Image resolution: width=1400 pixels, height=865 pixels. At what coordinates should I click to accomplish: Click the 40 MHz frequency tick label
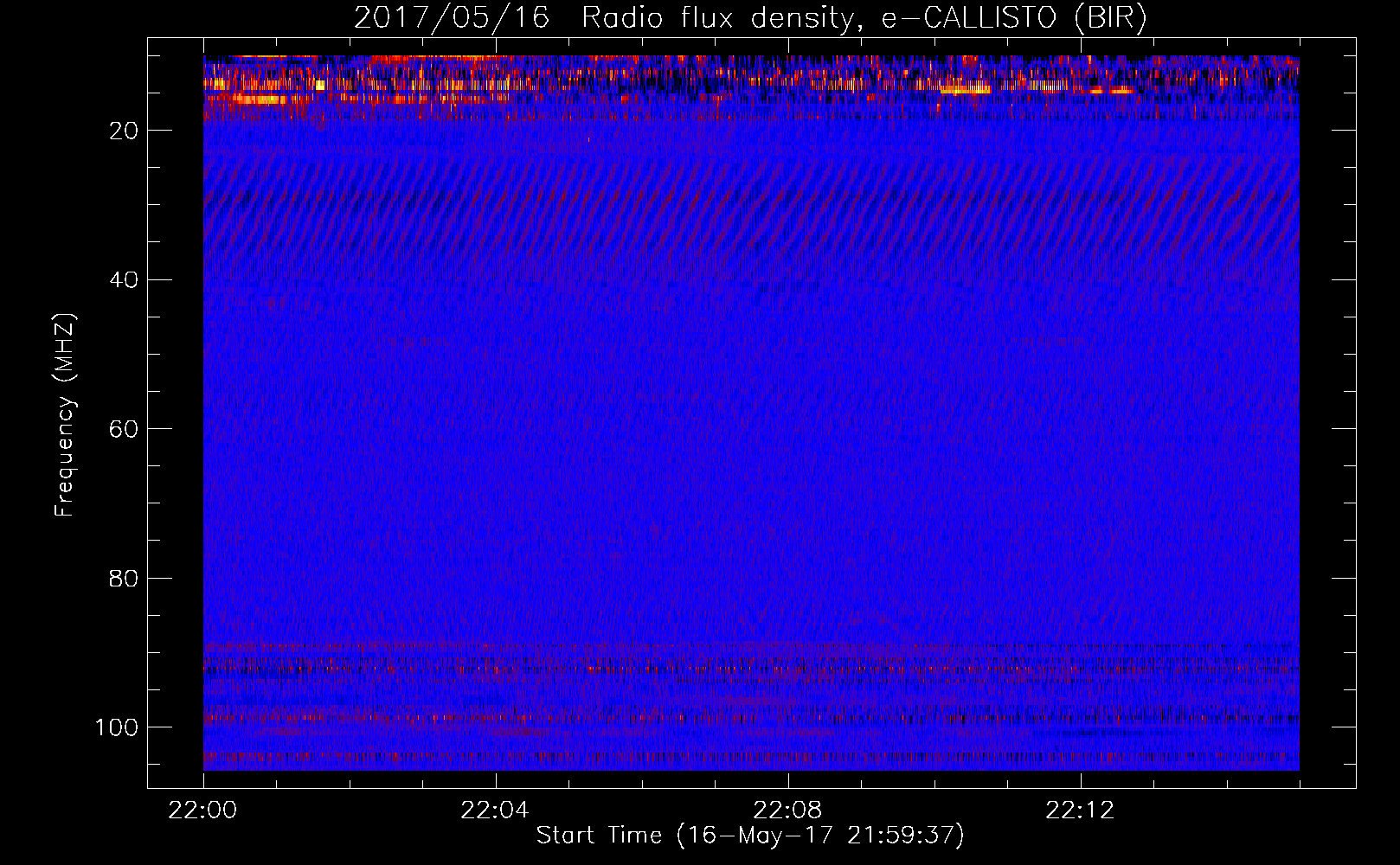pyautogui.click(x=124, y=280)
